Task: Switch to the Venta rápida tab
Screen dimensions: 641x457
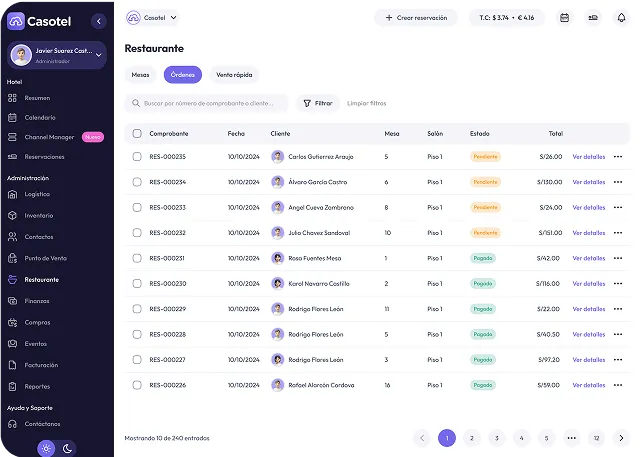Action: point(234,74)
